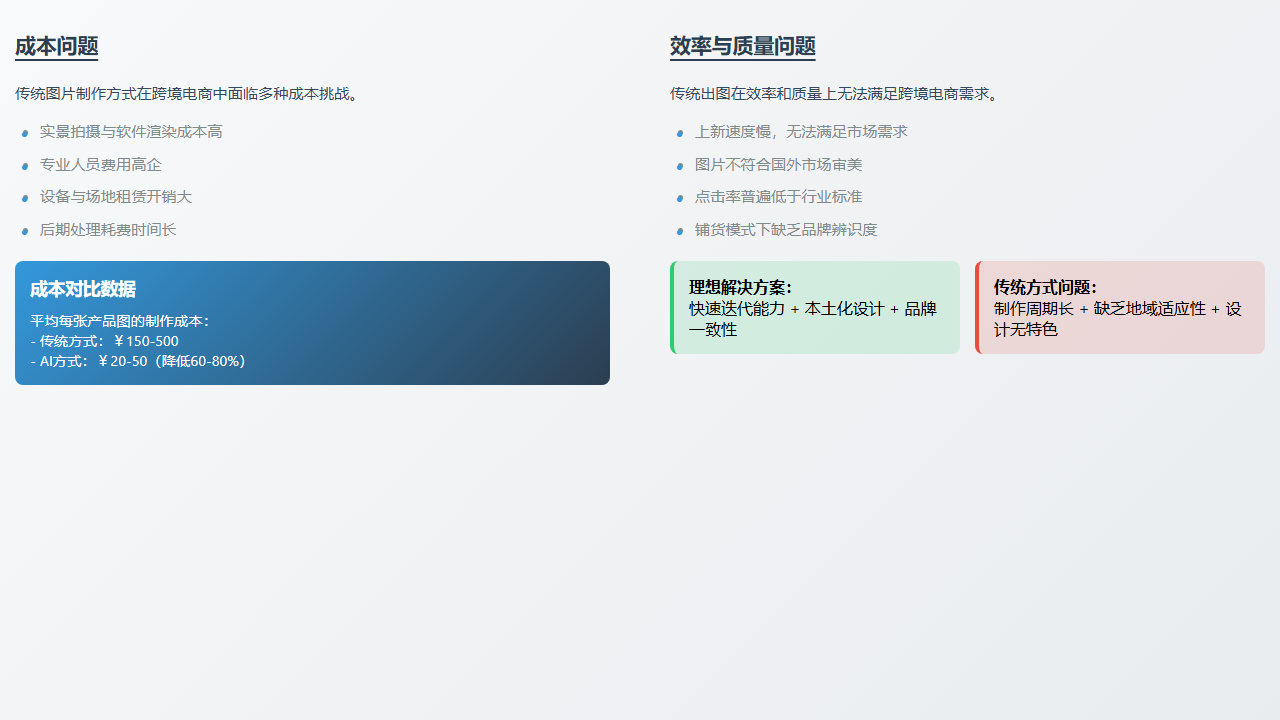Click the 理想解决方案 label in green card
1280x720 pixels.
point(740,288)
